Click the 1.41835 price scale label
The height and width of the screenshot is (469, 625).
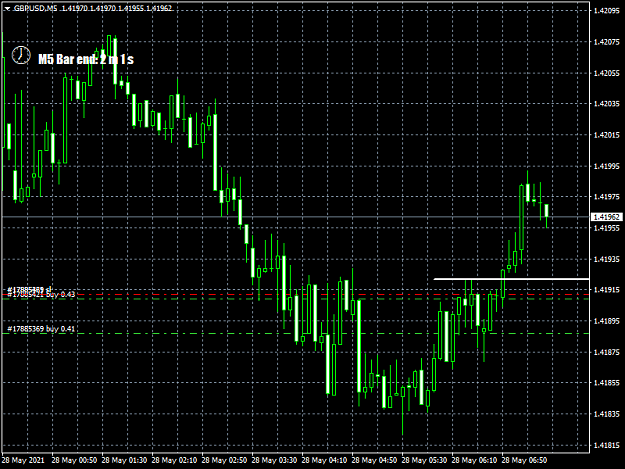click(x=607, y=414)
